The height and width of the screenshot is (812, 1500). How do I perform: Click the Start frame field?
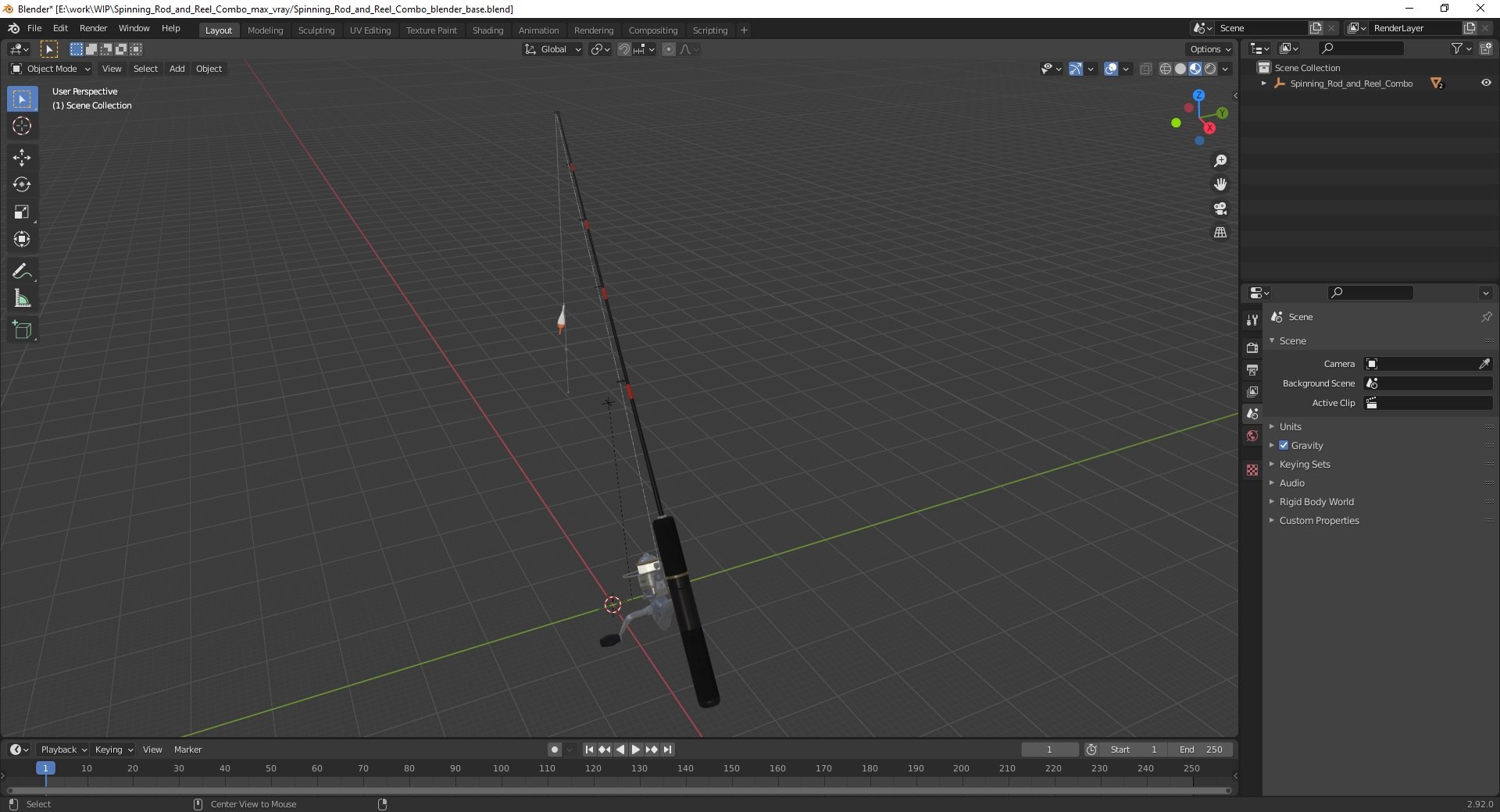(1133, 750)
